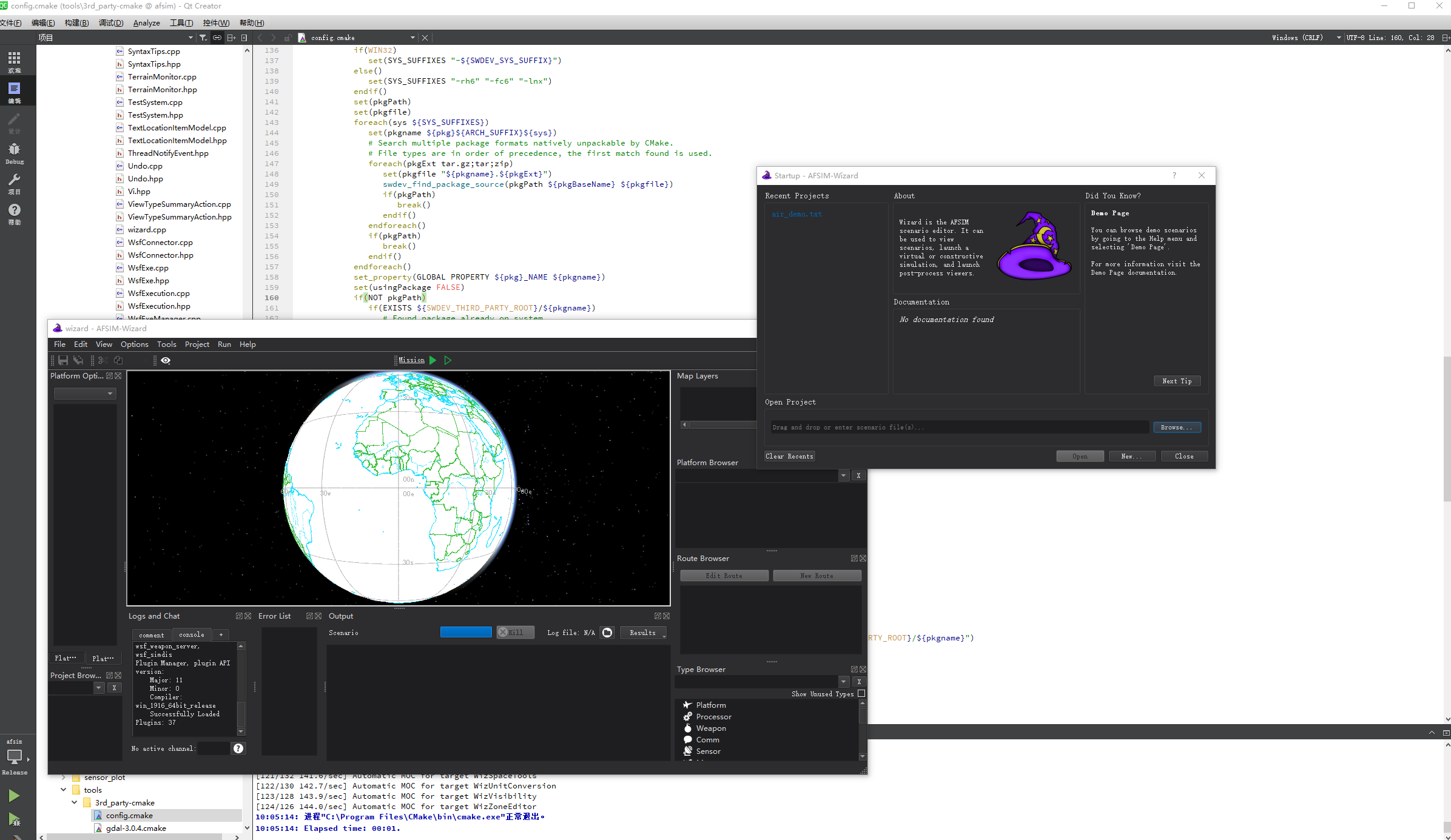This screenshot has width=1451, height=840.
Task: Click the Save icon in Wizard toolbar
Action: click(x=63, y=360)
